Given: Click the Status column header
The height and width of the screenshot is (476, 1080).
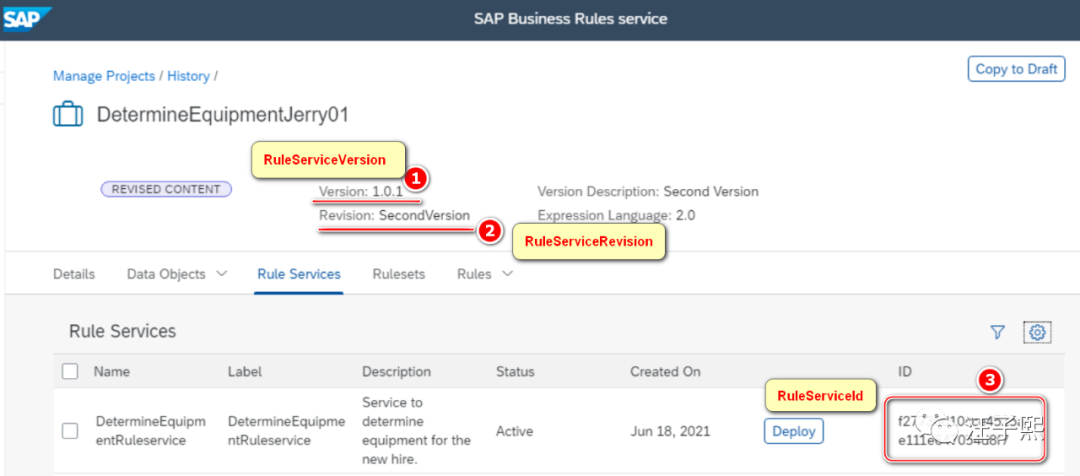Looking at the screenshot, I should coord(515,371).
